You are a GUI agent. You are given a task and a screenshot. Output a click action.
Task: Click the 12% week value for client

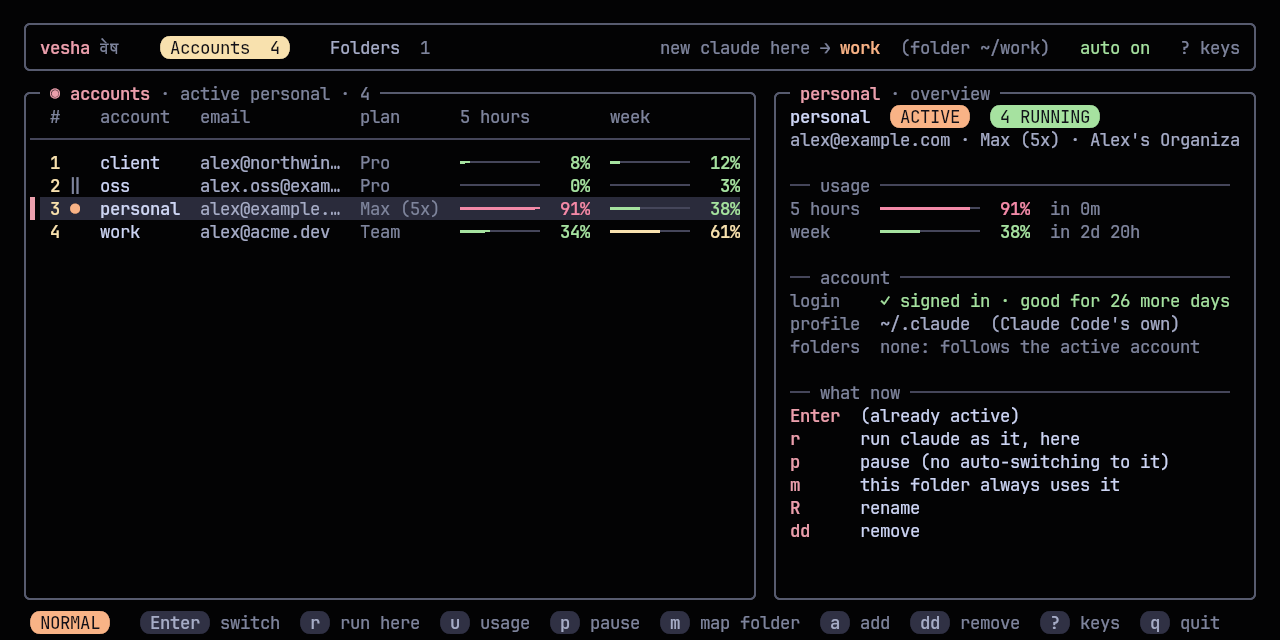pos(725,163)
